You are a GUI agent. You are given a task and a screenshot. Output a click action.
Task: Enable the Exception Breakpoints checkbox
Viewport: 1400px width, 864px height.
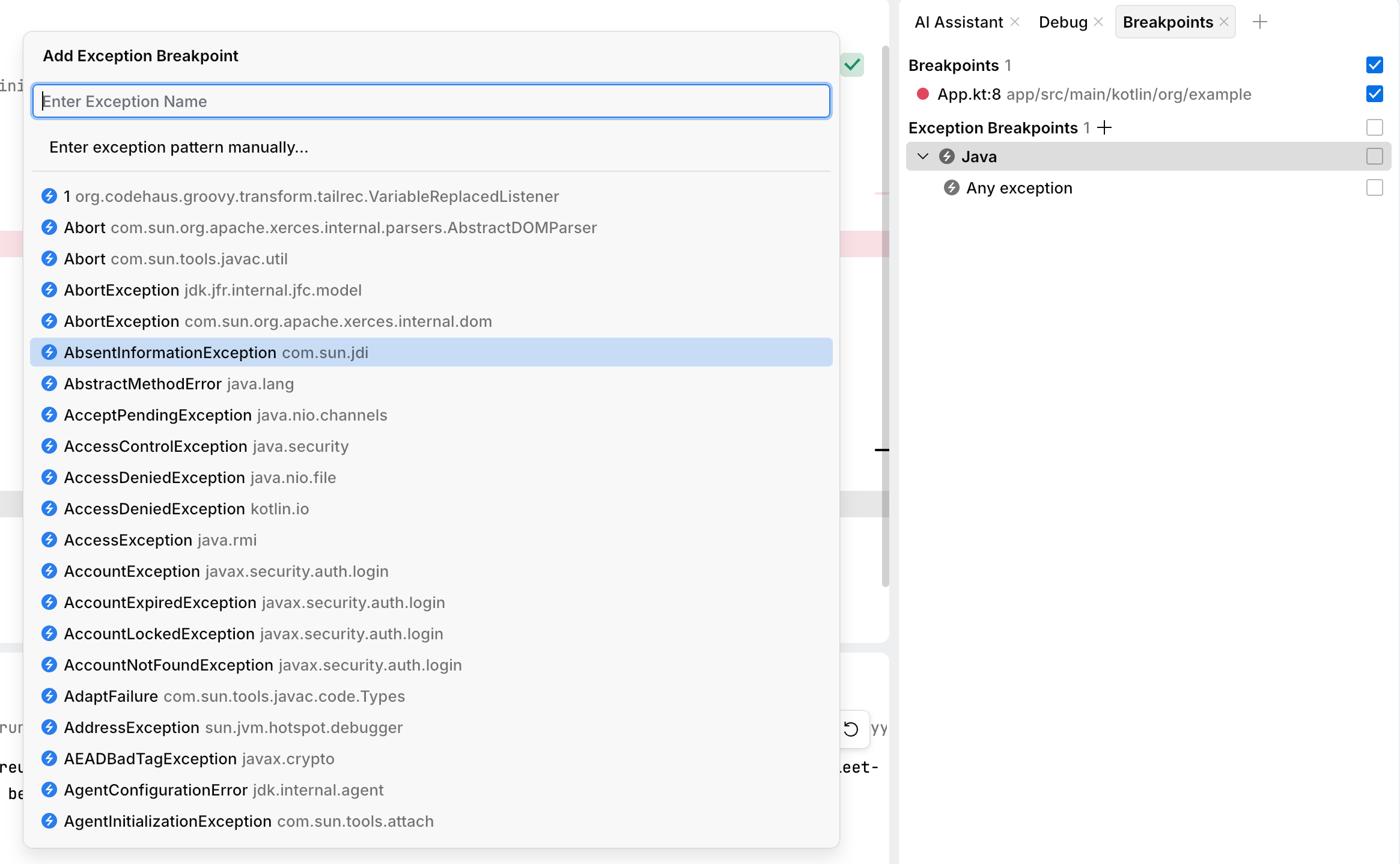tap(1374, 127)
